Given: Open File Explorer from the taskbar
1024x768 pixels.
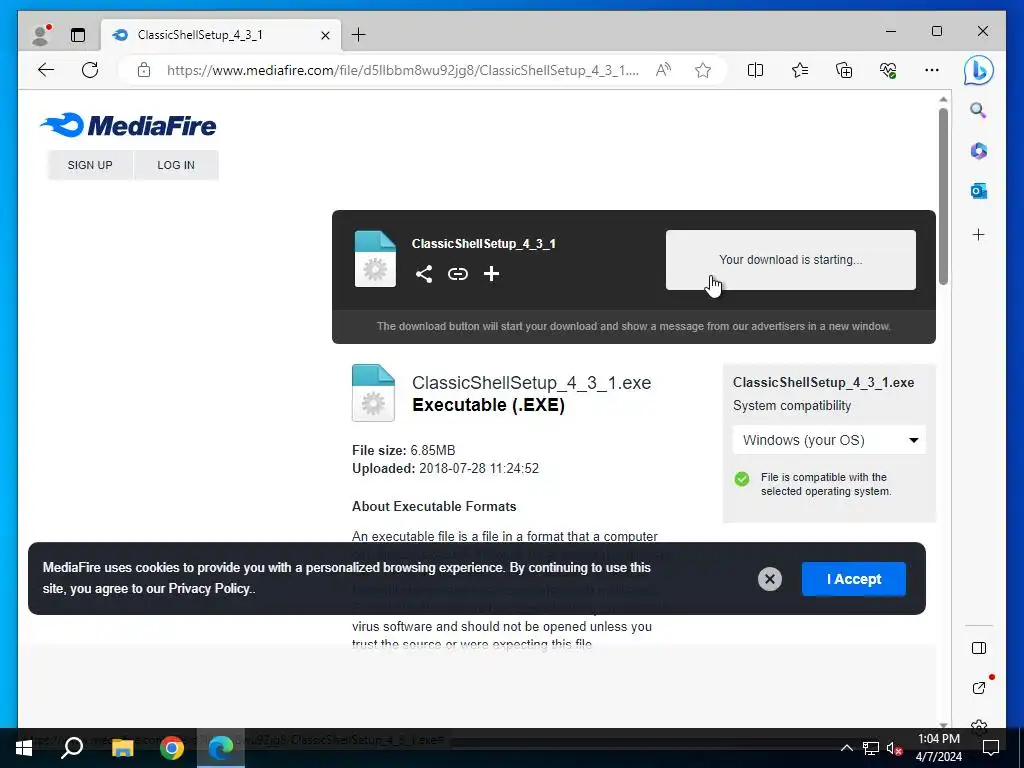Looking at the screenshot, I should 122,748.
